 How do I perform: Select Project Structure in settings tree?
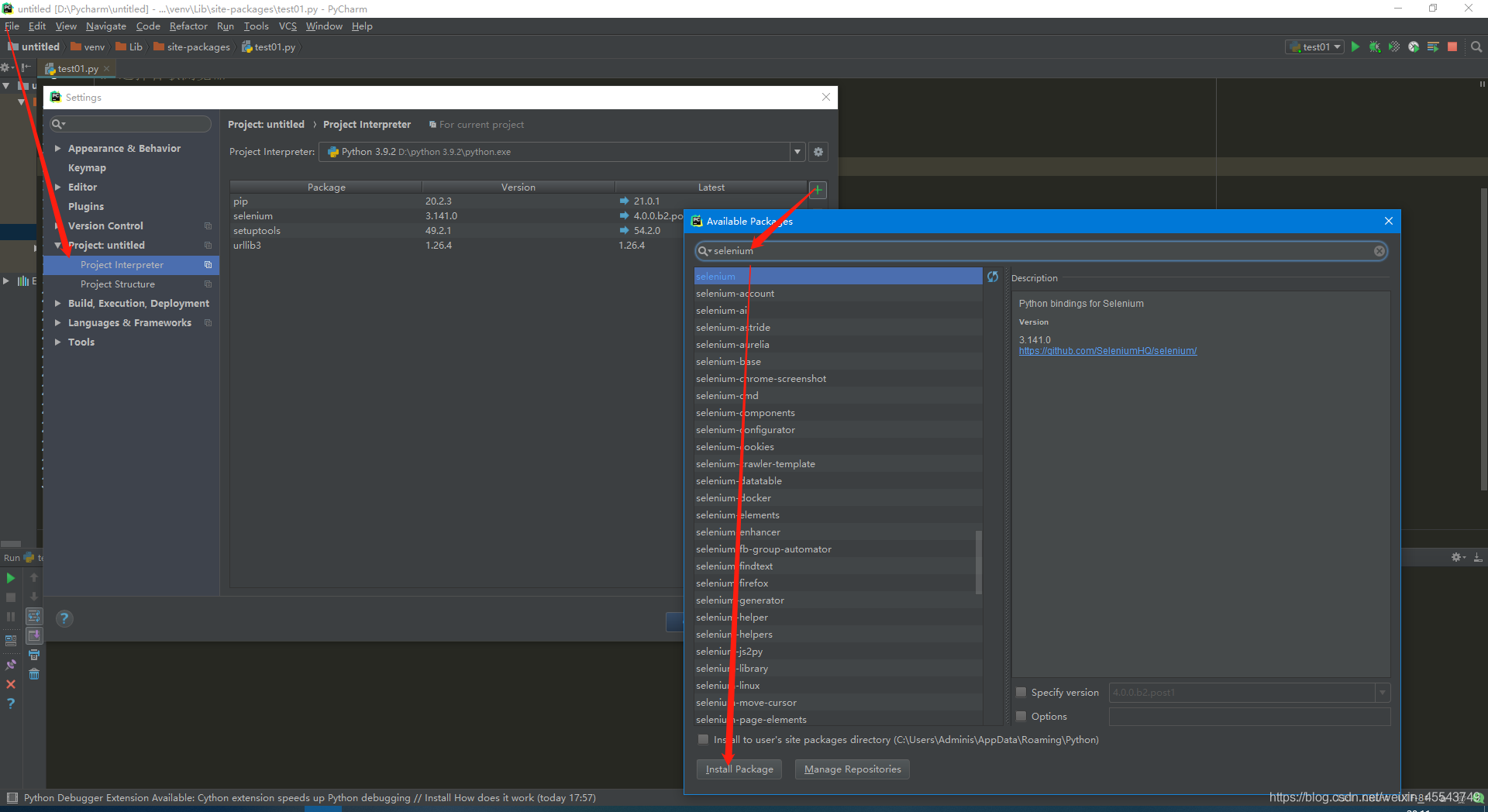click(118, 284)
